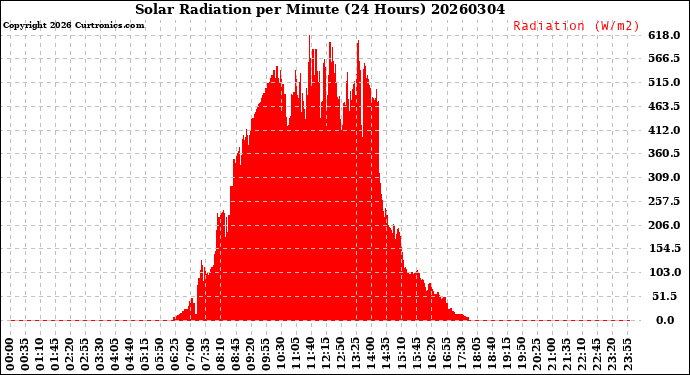Click the 05:50 time axis label
Image resolution: width=690 pixels, height=375 pixels.
pos(160,355)
